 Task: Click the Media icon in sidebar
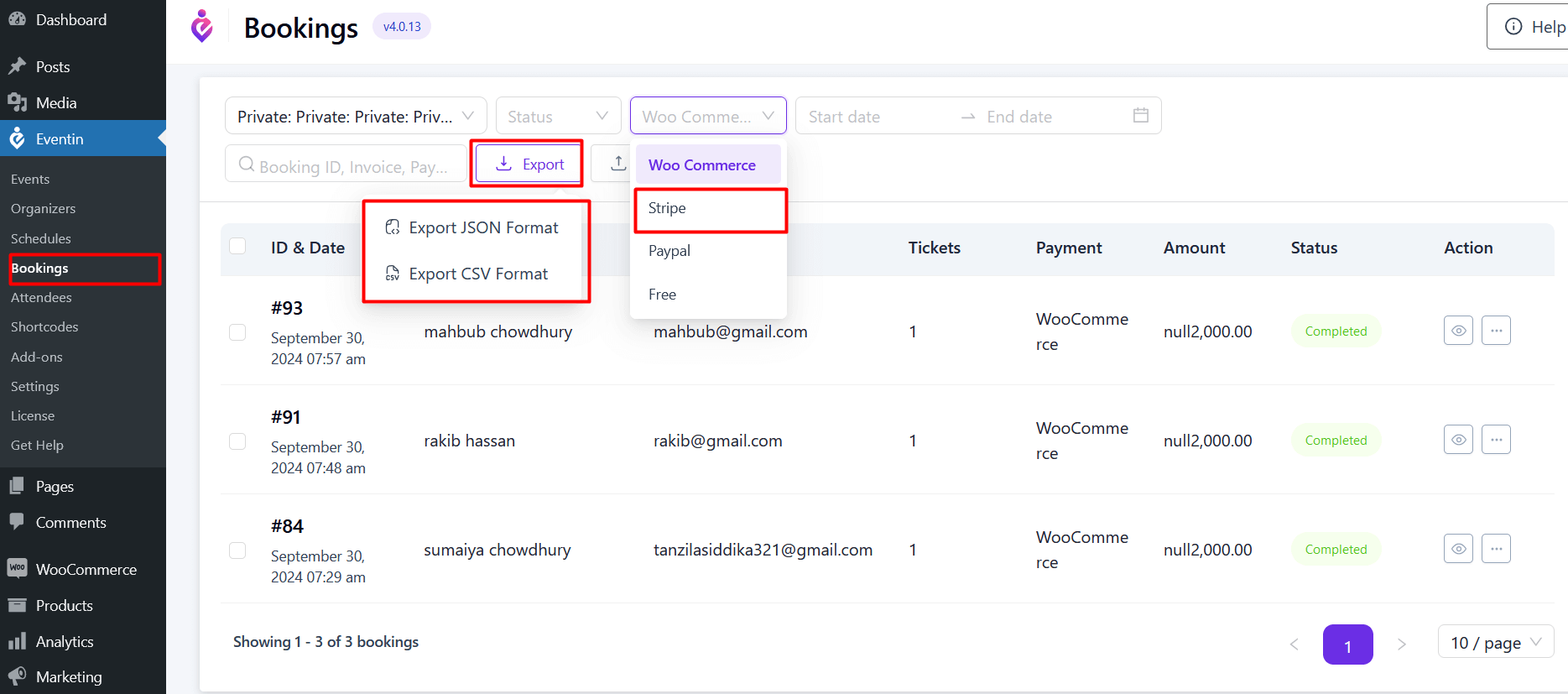pos(17,102)
